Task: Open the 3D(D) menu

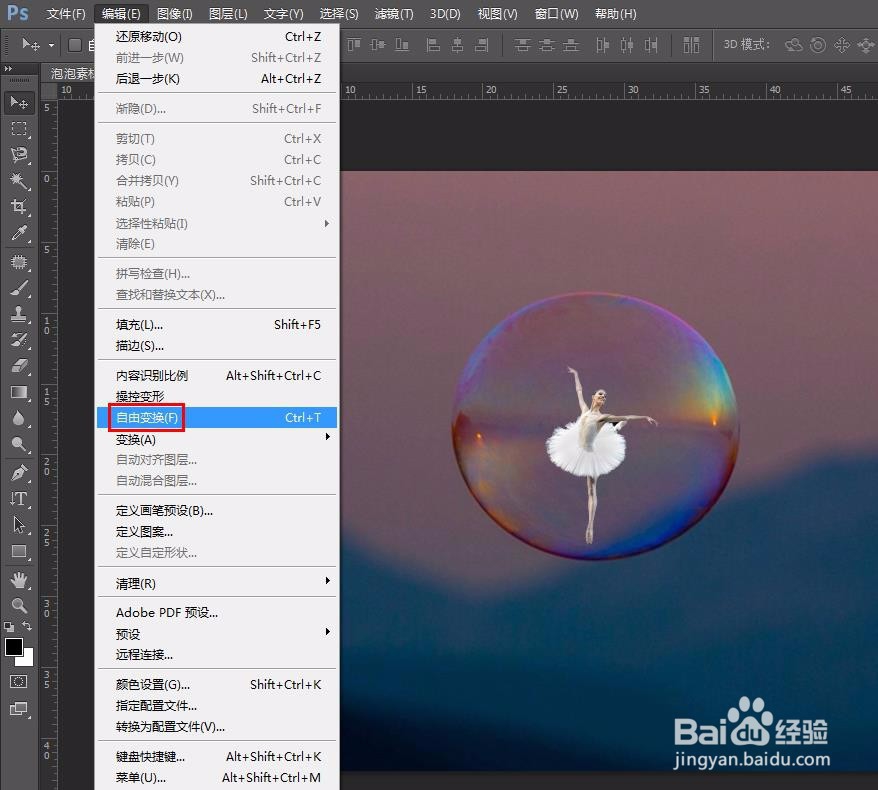Action: [x=445, y=13]
